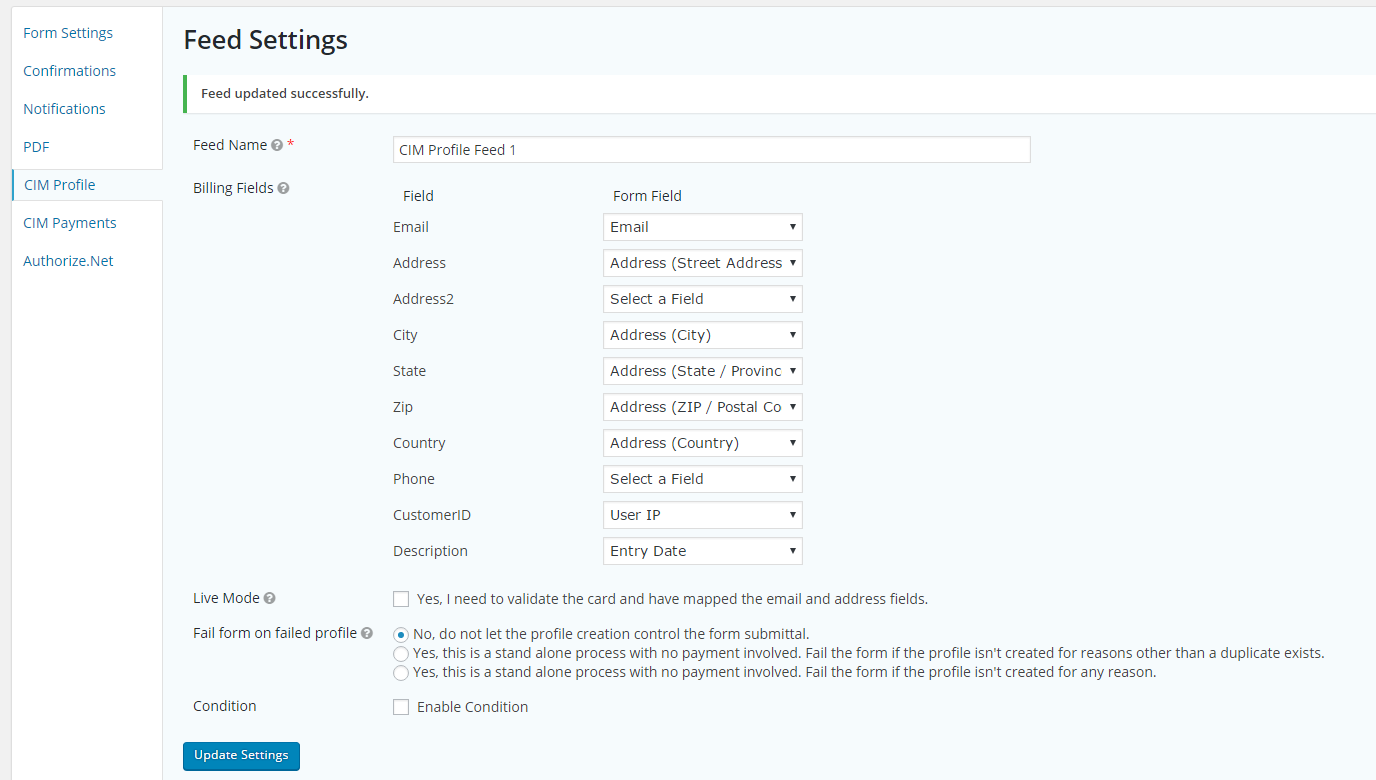
Task: Open CIM Payments in sidebar
Action: click(70, 223)
